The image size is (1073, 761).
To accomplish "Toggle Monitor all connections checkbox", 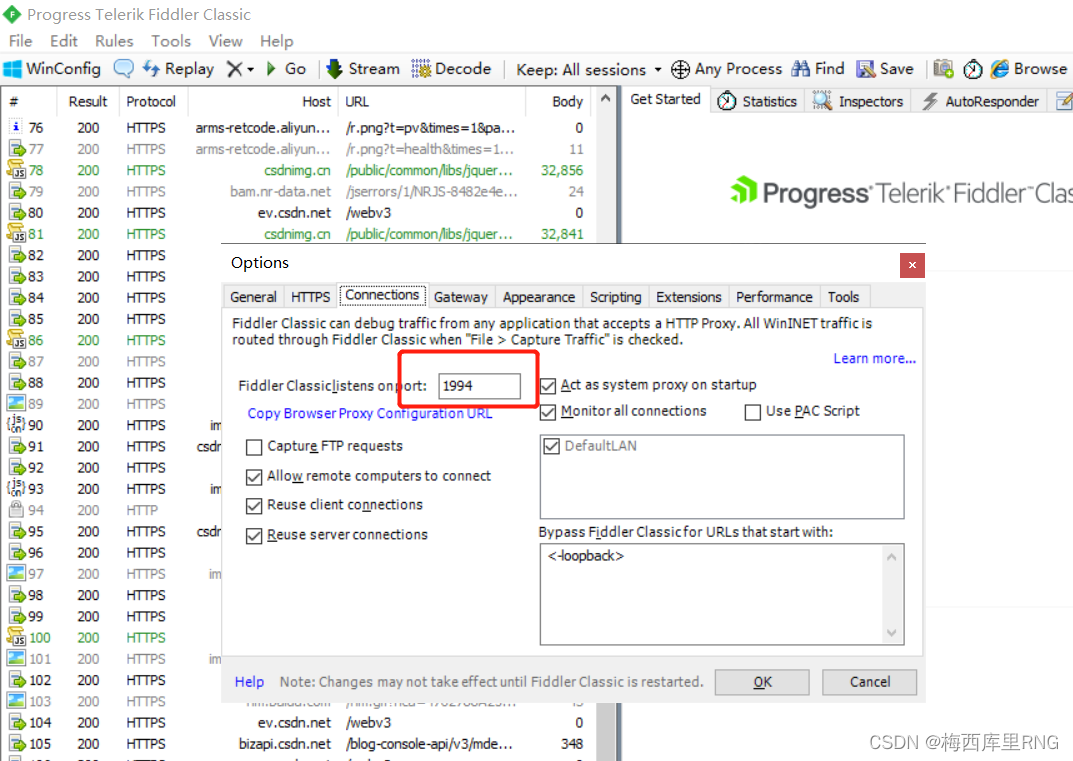I will (547, 412).
